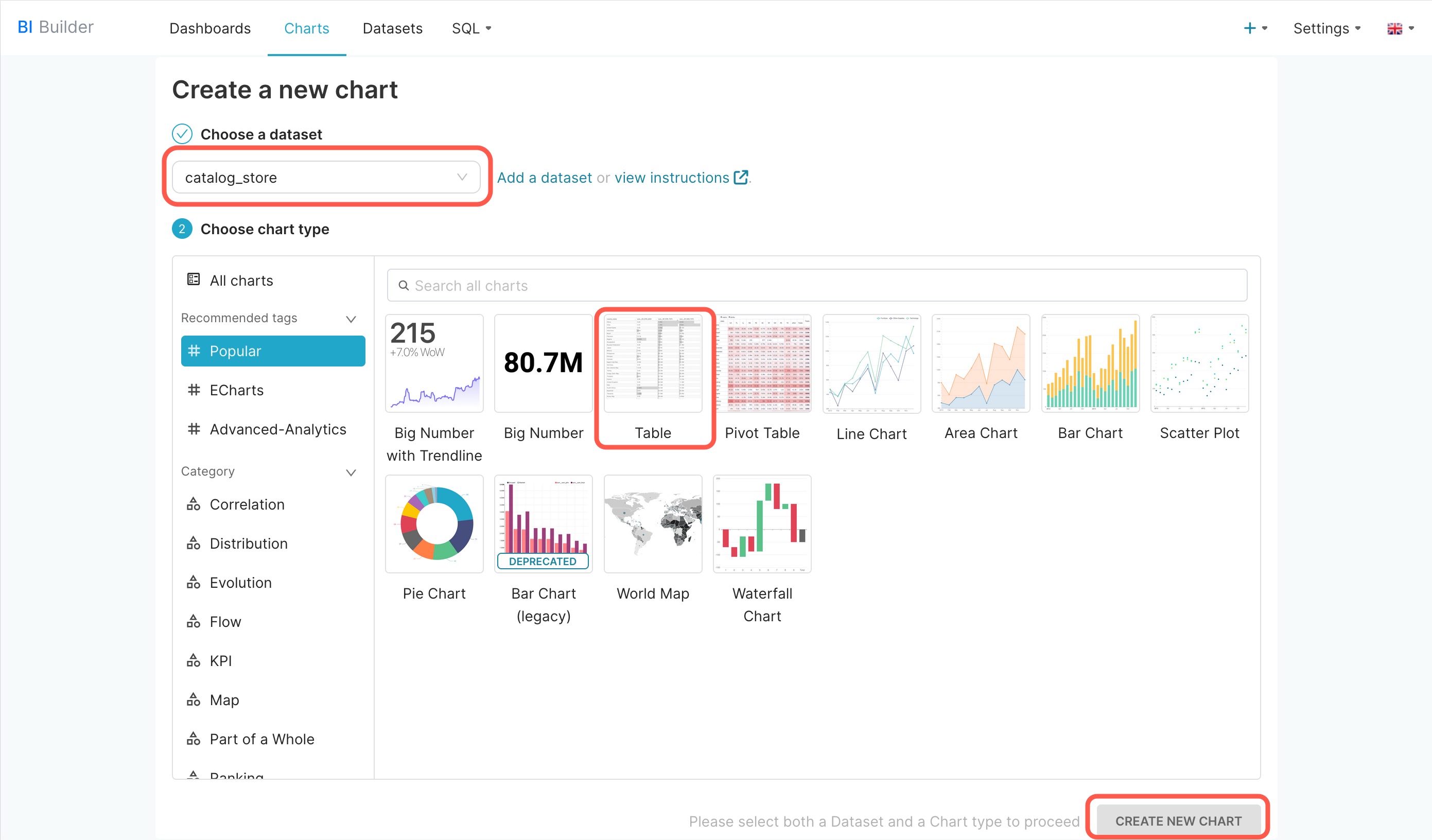The image size is (1432, 840).
Task: Click the Correlation category icon
Action: click(193, 504)
